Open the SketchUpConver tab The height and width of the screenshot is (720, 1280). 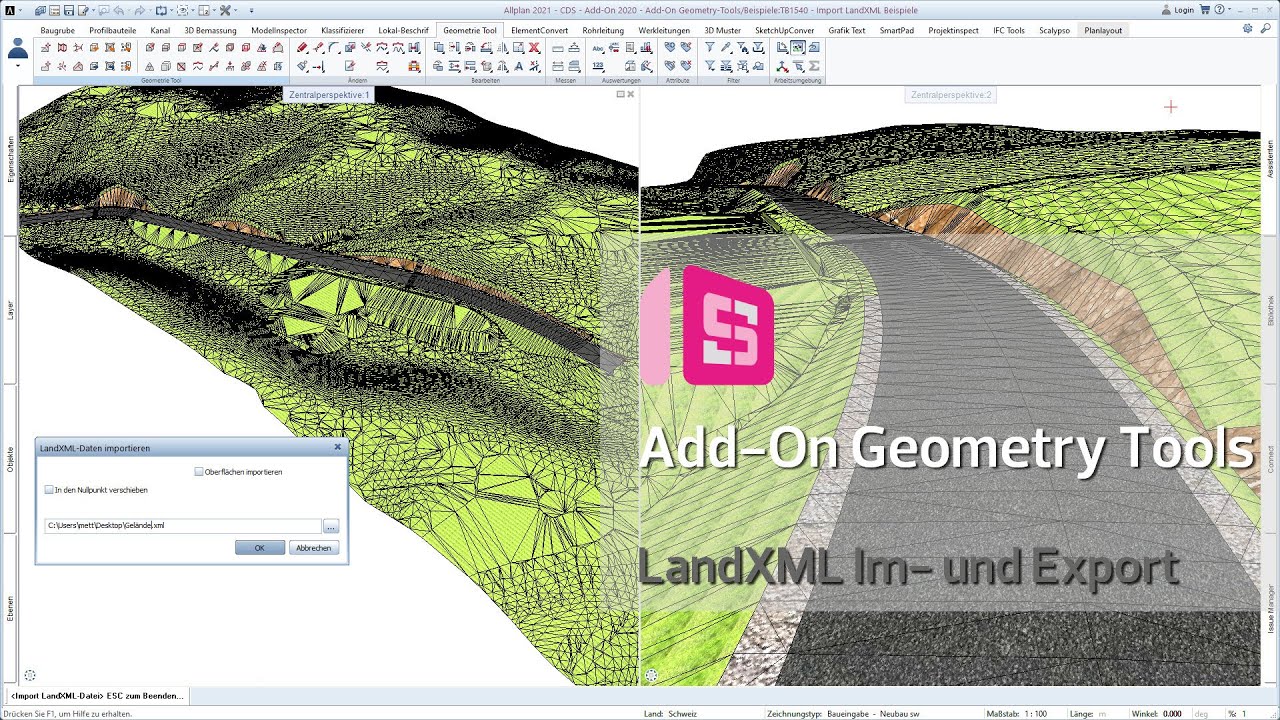coord(784,30)
